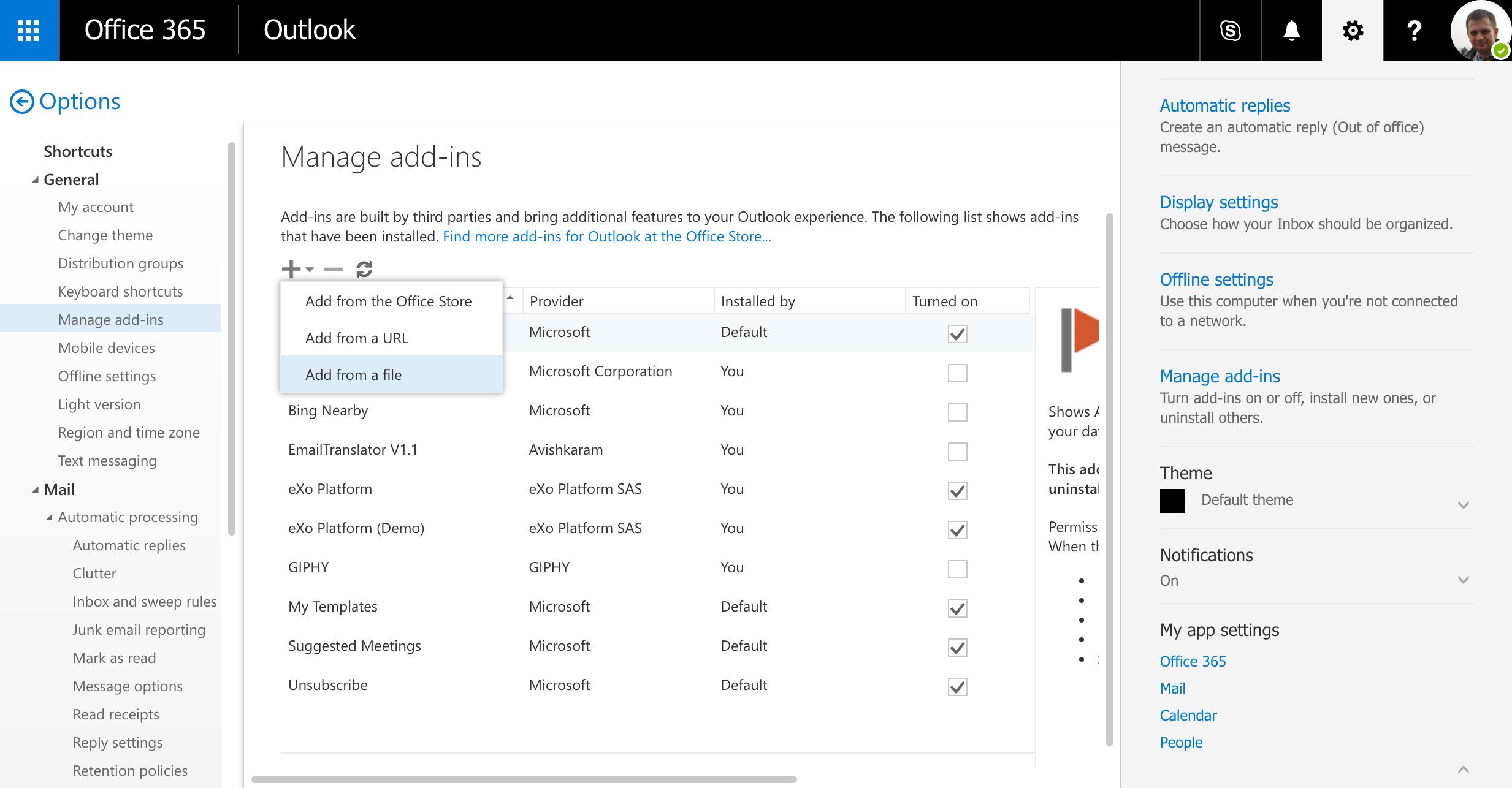Image resolution: width=1512 pixels, height=788 pixels.
Task: Select Mobile devices in tree
Action: [x=106, y=348]
